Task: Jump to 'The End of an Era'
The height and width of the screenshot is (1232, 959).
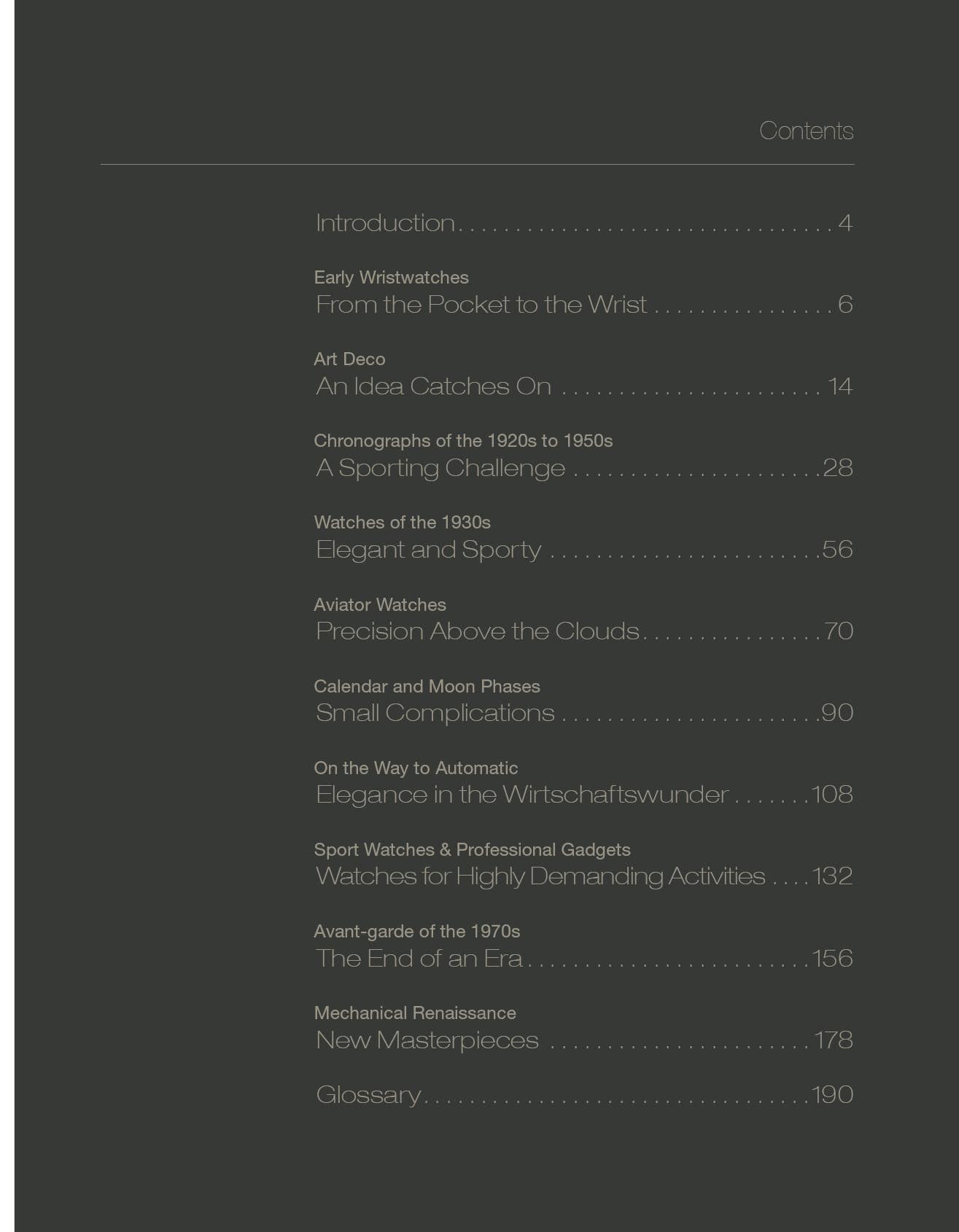Action: click(419, 958)
